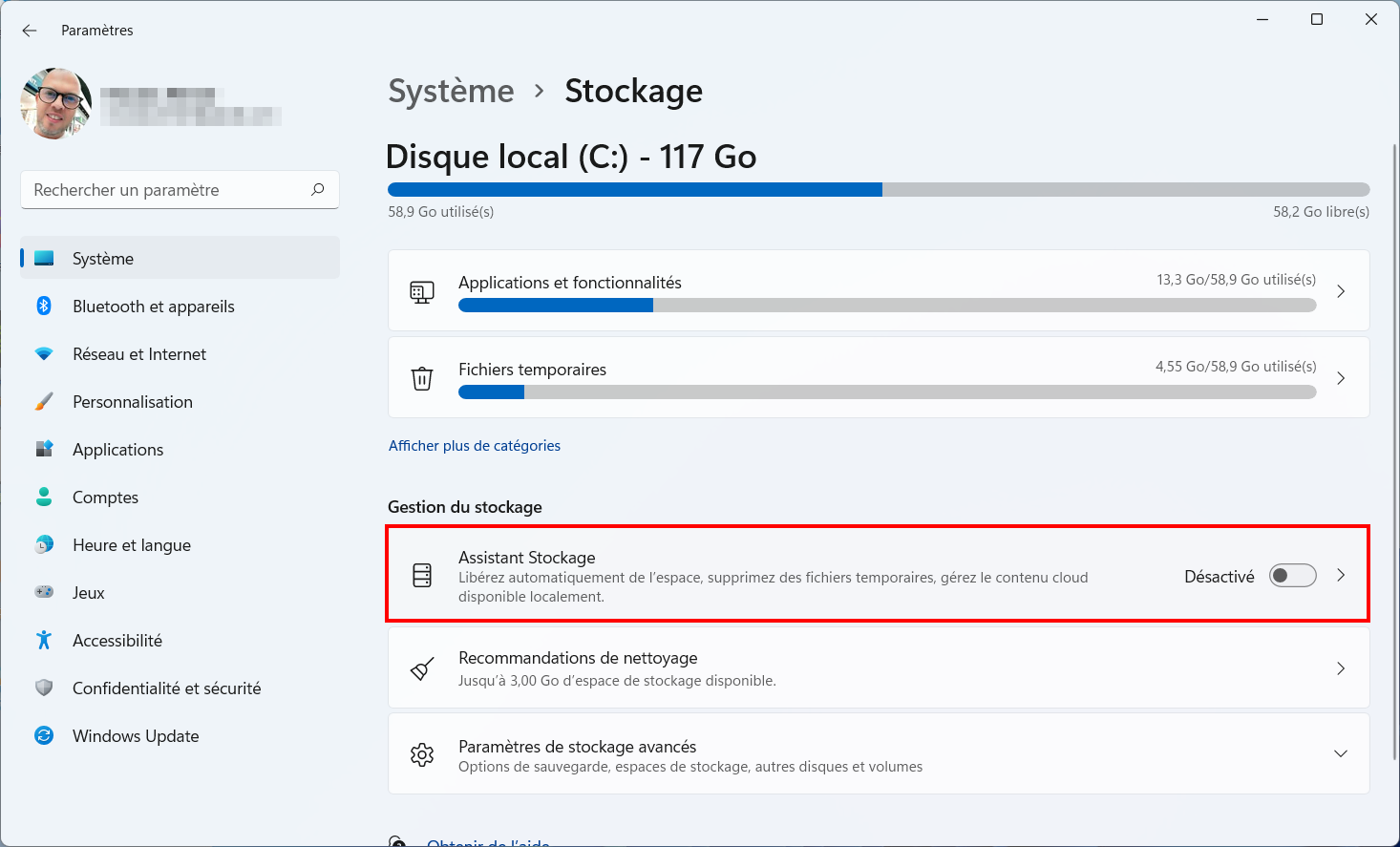Click the Applications et fonctionnalités usage bar
Viewport: 1400px width, 847px height.
pos(887,306)
